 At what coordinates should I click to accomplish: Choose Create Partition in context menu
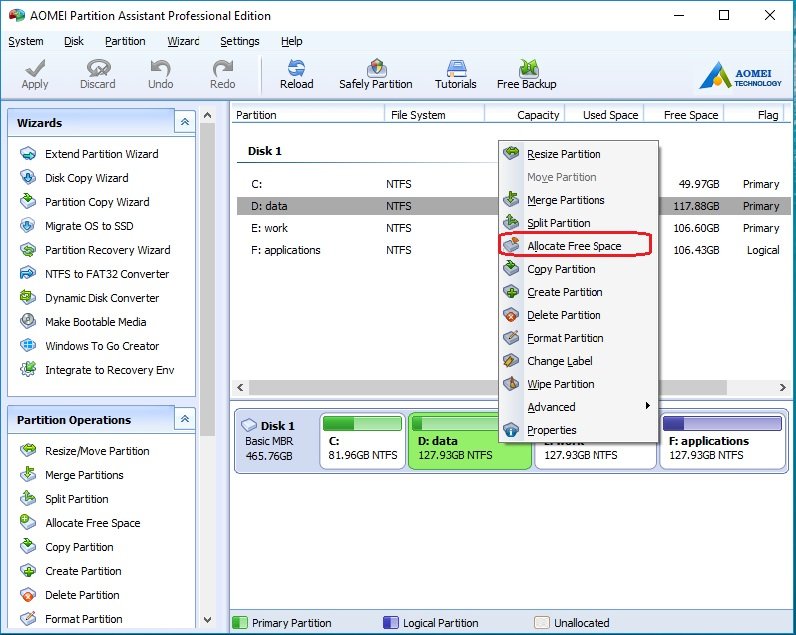578,292
